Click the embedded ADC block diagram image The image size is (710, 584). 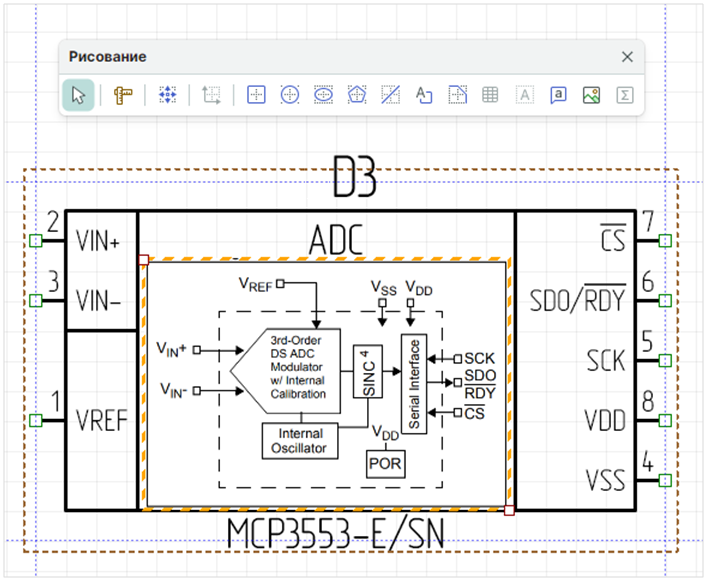(326, 385)
